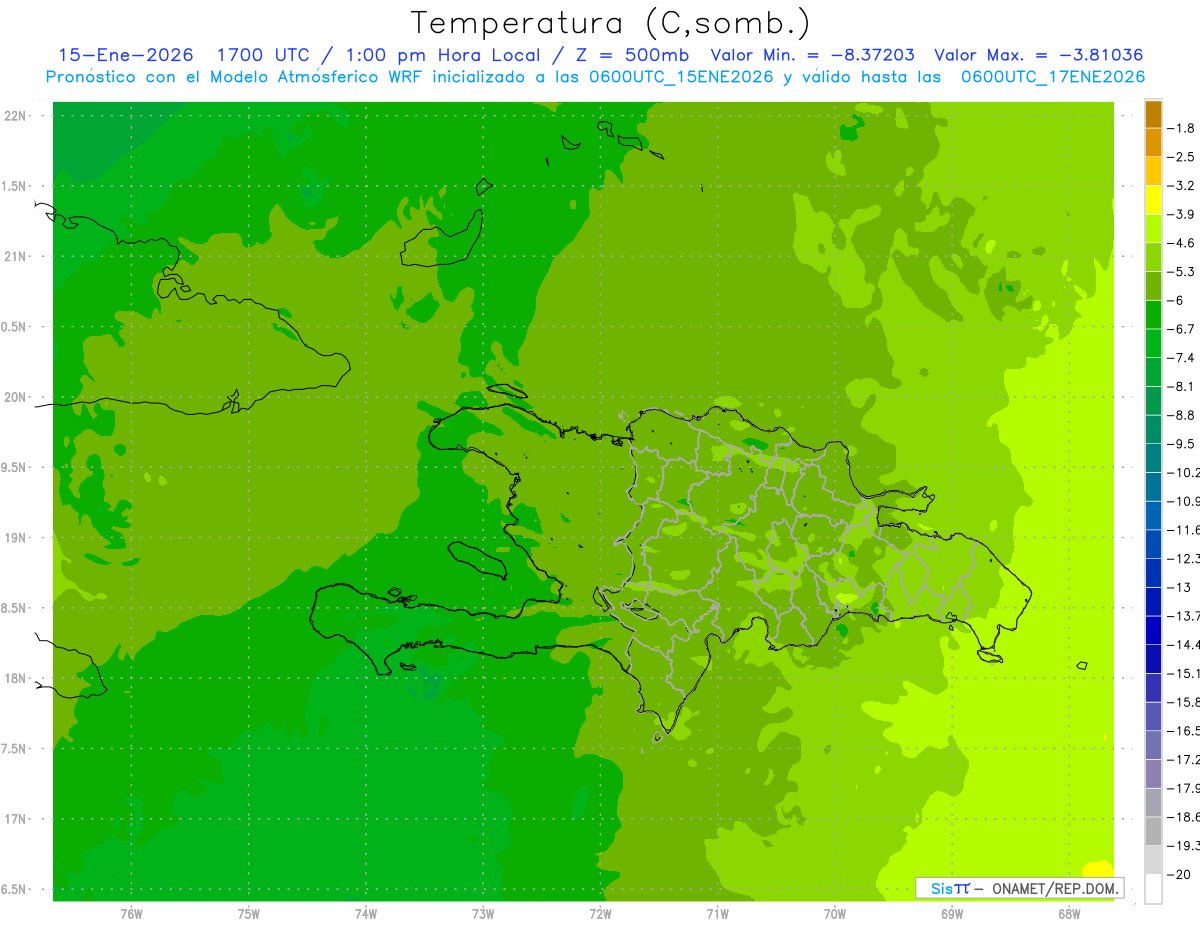Select the date text '15-Ene-2026'
This screenshot has height=927, width=1200.
tap(126, 55)
